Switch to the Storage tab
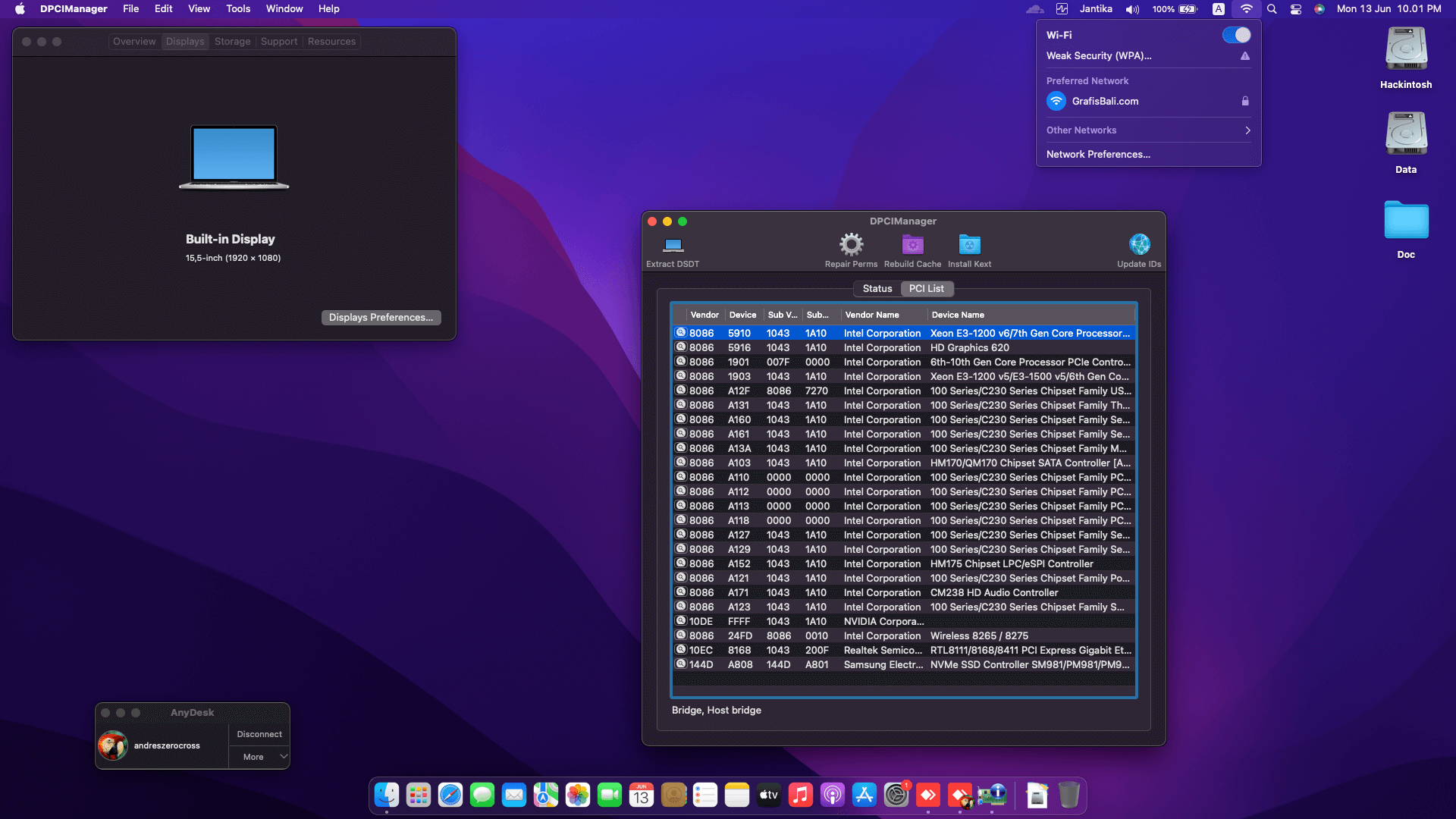Viewport: 1456px width, 819px height. coord(232,42)
